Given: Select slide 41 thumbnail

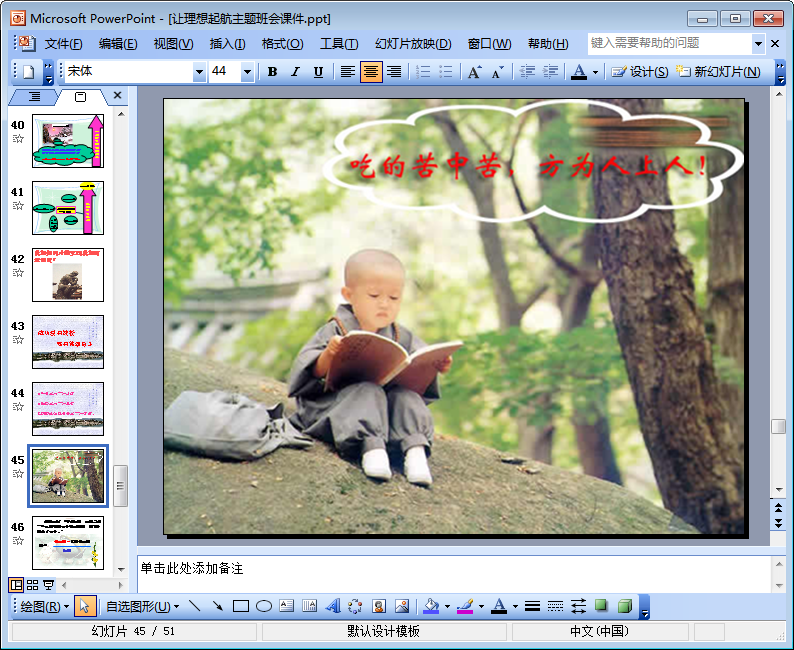Looking at the screenshot, I should tap(68, 208).
